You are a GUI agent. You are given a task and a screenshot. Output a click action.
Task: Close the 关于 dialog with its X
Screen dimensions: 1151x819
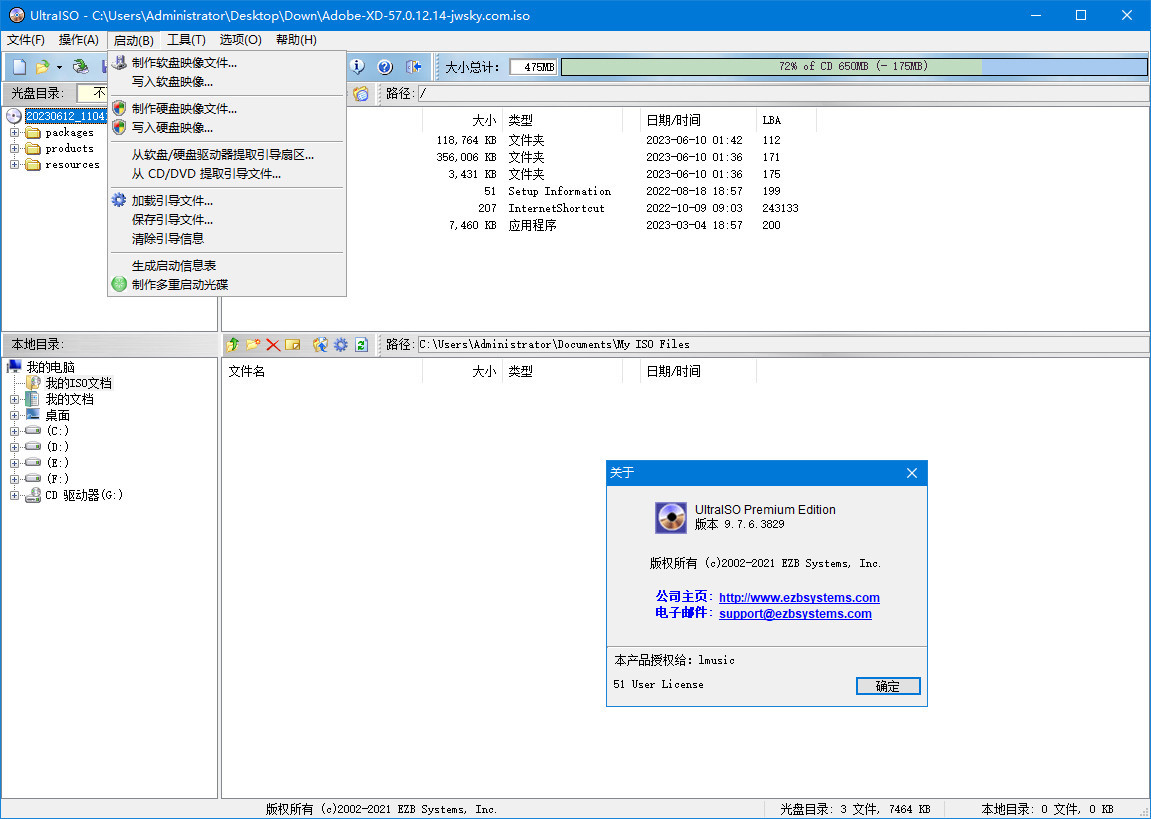click(912, 473)
